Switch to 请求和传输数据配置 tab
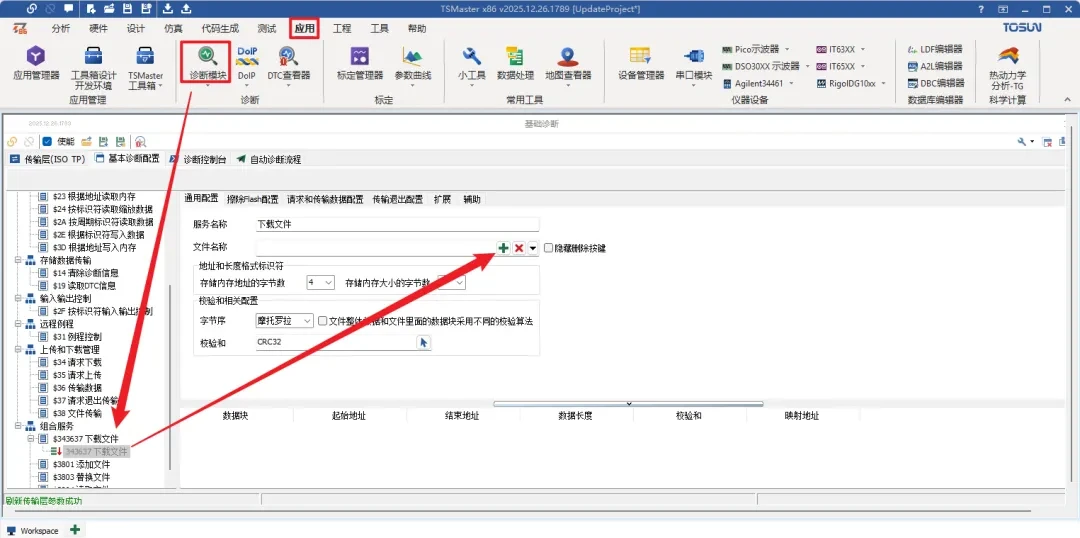 coord(325,200)
